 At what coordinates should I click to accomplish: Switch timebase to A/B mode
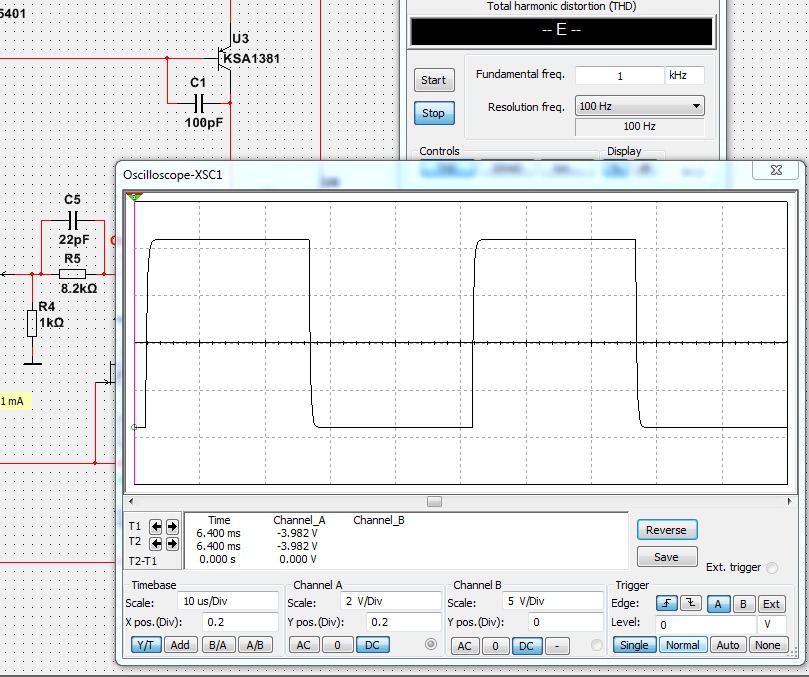[255, 645]
